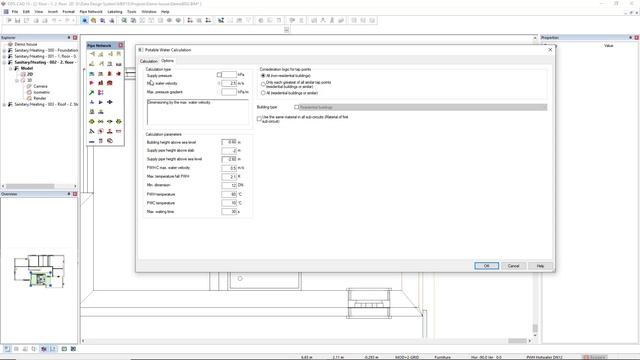
Task: Click the Min. dimension input field
Action: point(229,185)
